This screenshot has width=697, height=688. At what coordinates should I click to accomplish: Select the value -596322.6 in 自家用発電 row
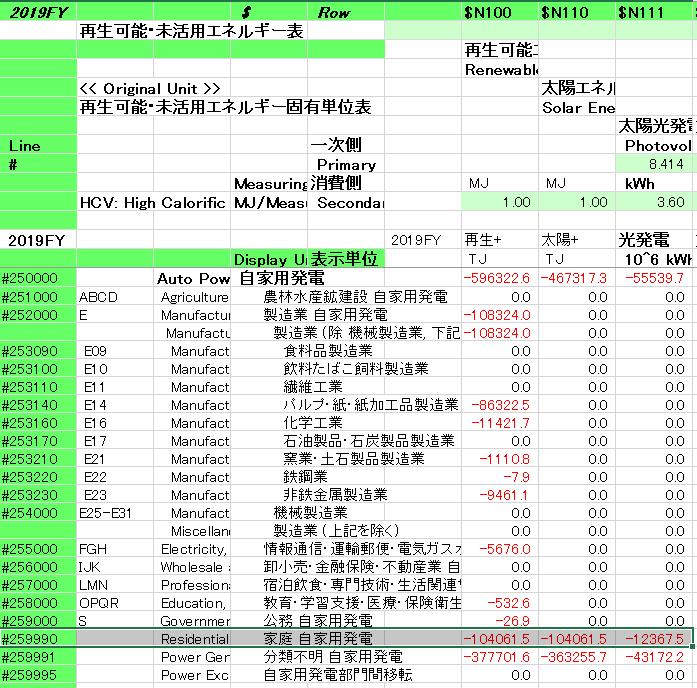pyautogui.click(x=500, y=278)
